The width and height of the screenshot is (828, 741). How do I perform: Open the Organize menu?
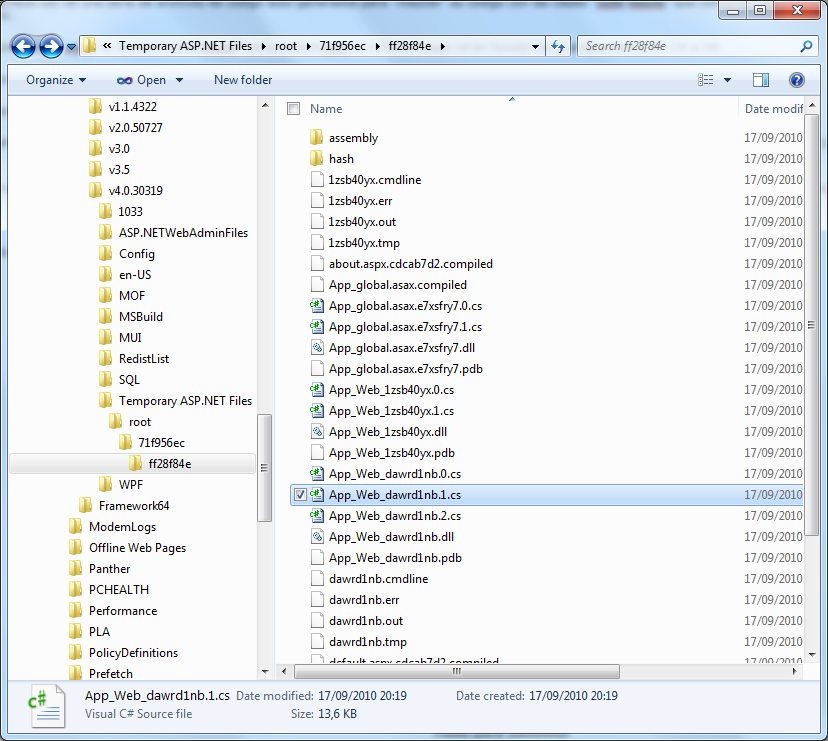tap(56, 80)
